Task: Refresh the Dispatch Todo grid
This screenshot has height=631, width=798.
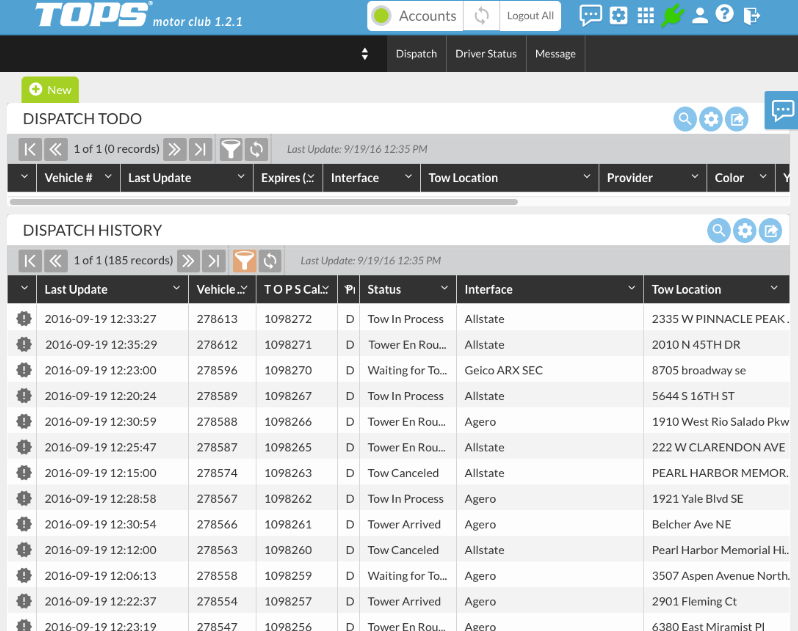Action: [x=256, y=149]
